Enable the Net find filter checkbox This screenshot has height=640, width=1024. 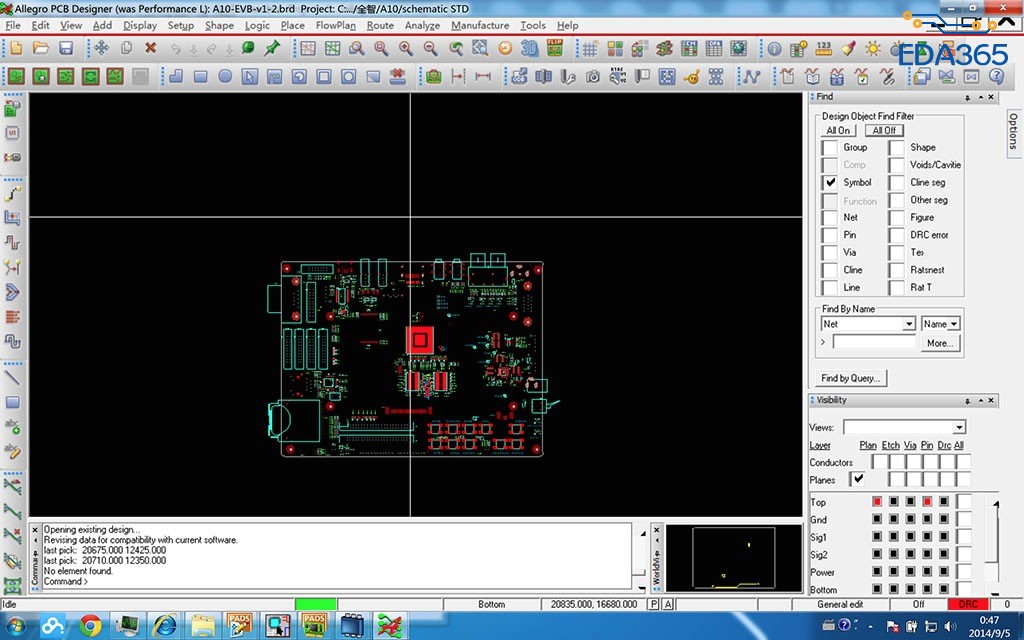point(830,217)
